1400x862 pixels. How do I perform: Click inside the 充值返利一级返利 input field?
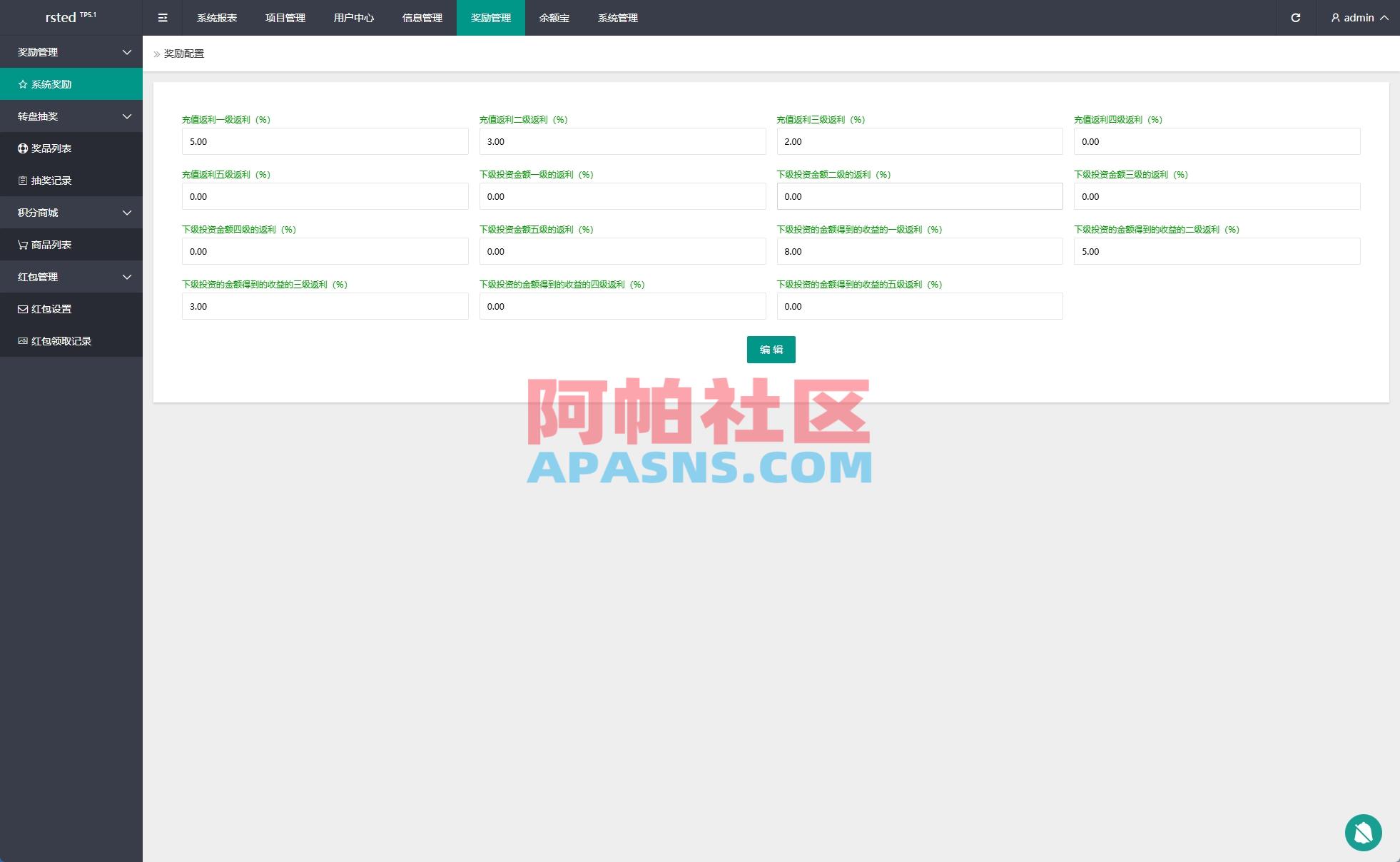(325, 141)
